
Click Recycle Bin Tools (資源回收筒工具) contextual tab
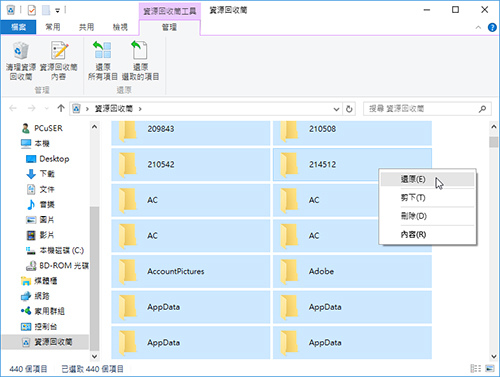click(169, 11)
